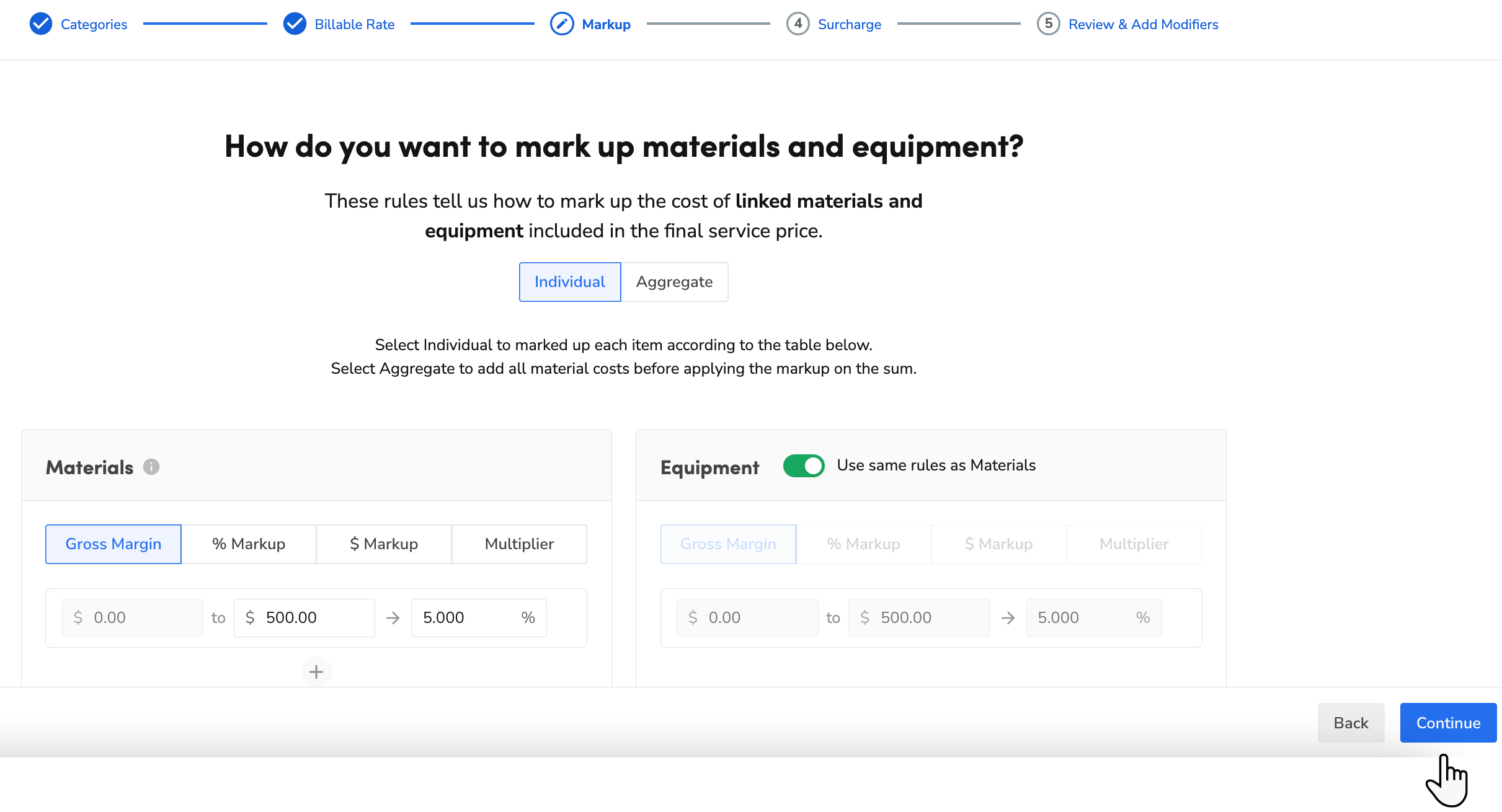This screenshot has width=1502, height=812.
Task: Click the Surcharge step label
Action: [x=850, y=24]
